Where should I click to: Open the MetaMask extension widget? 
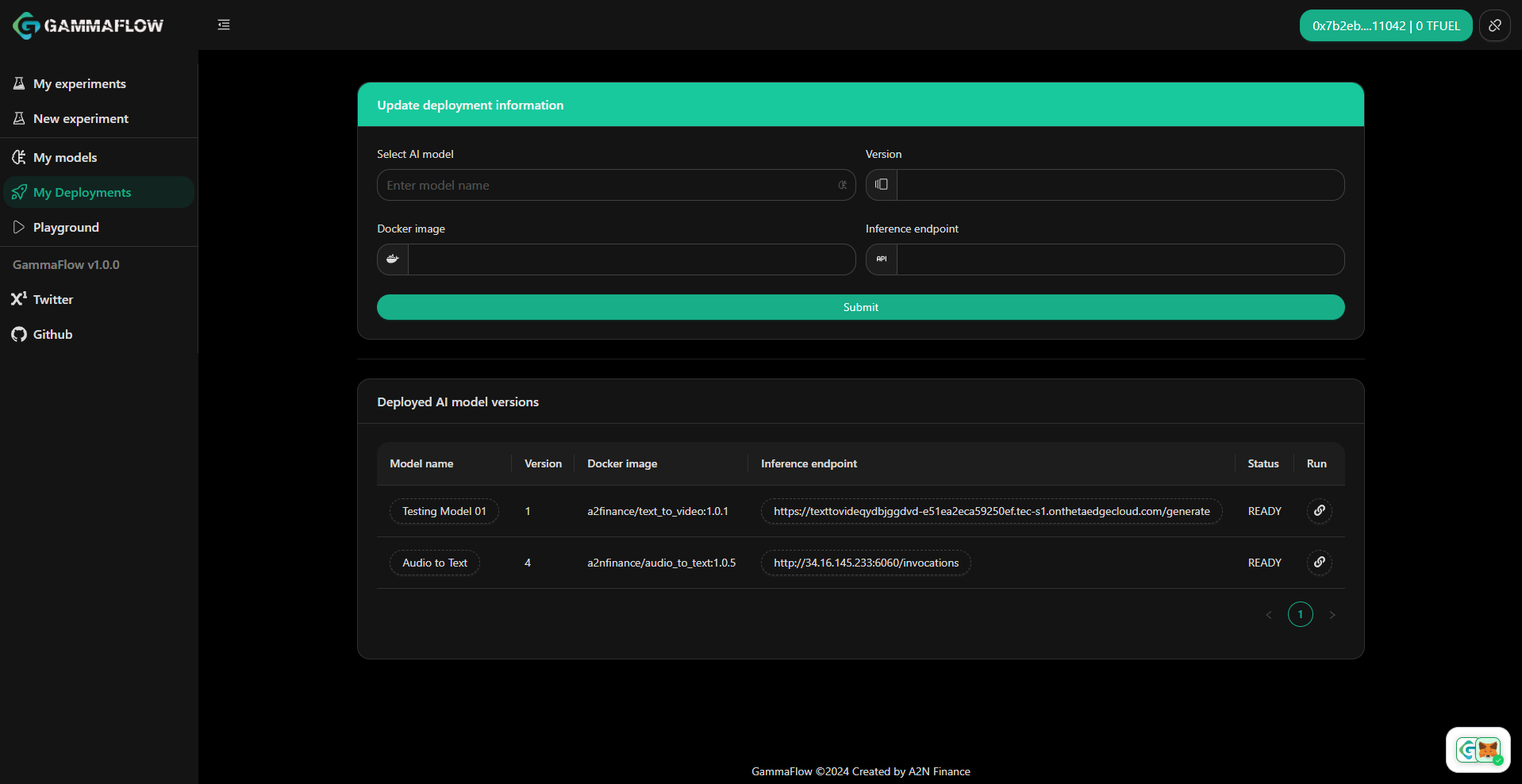(1478, 750)
